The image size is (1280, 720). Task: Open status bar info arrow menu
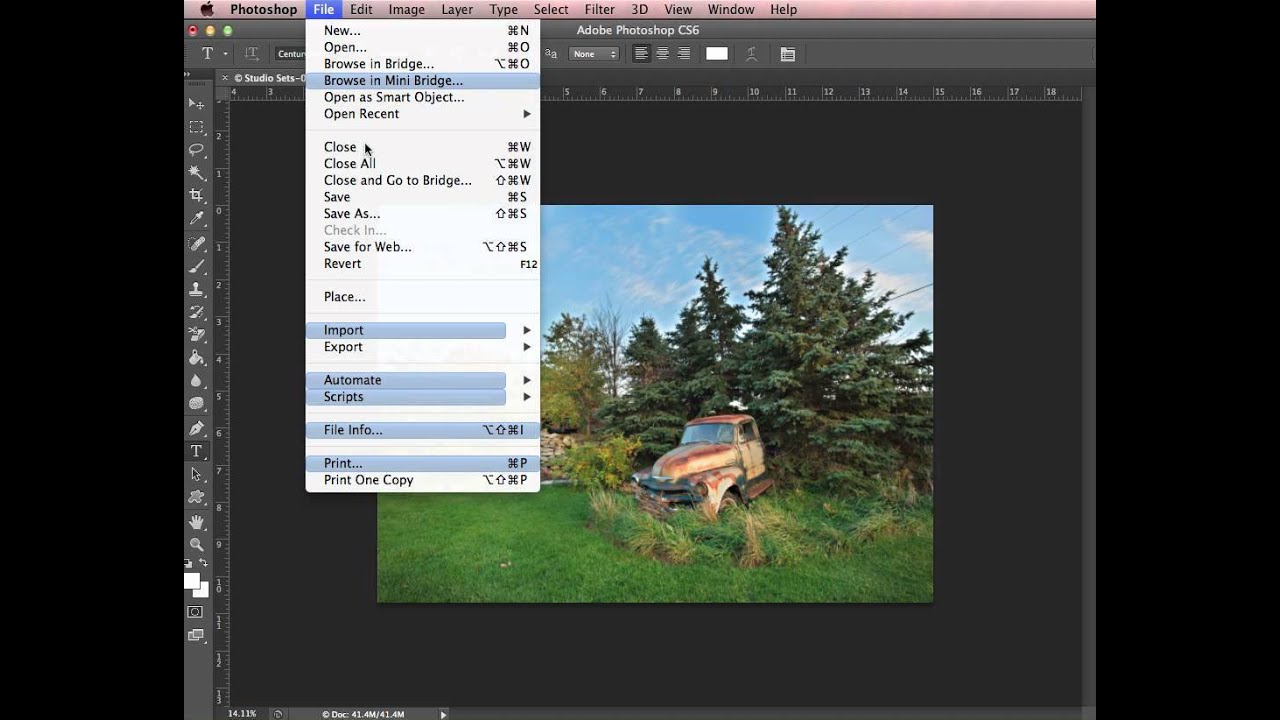coord(443,714)
